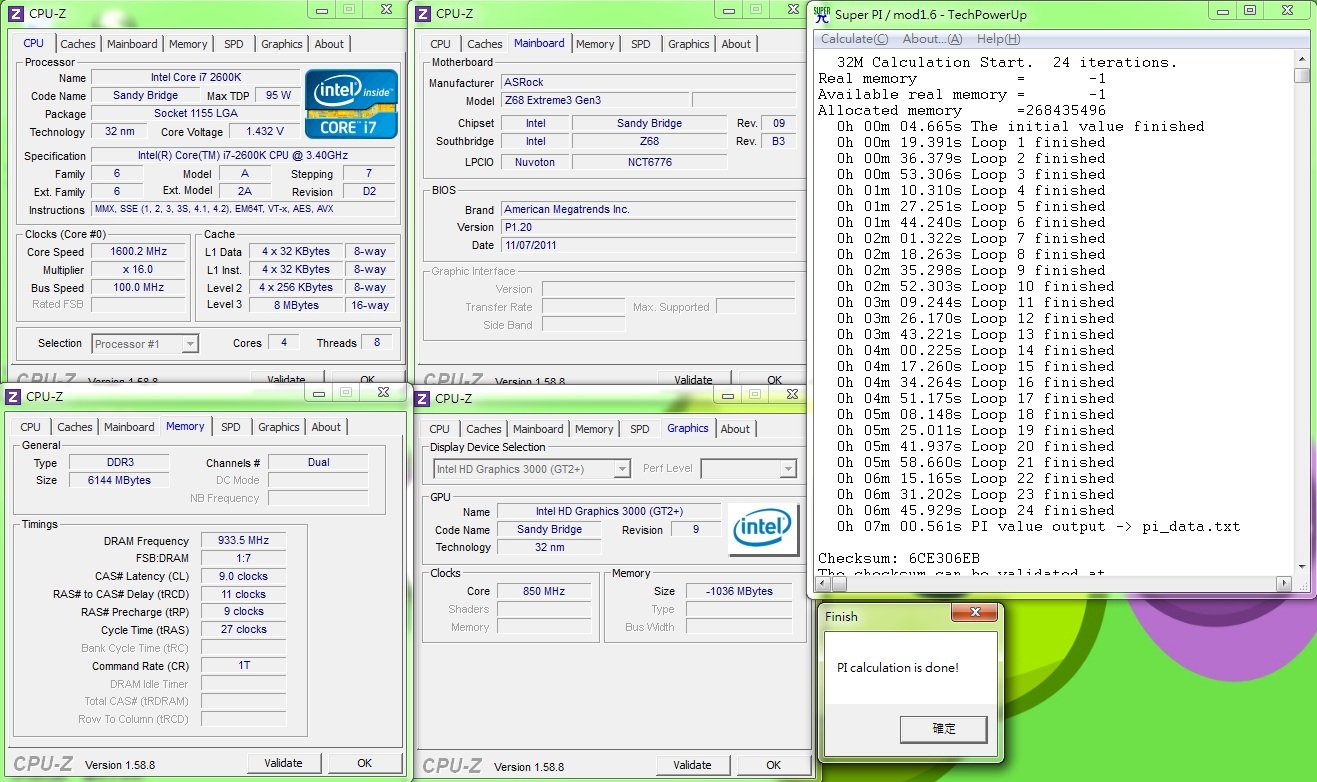Click the BIOS Version value P1.20

[x=647, y=227]
